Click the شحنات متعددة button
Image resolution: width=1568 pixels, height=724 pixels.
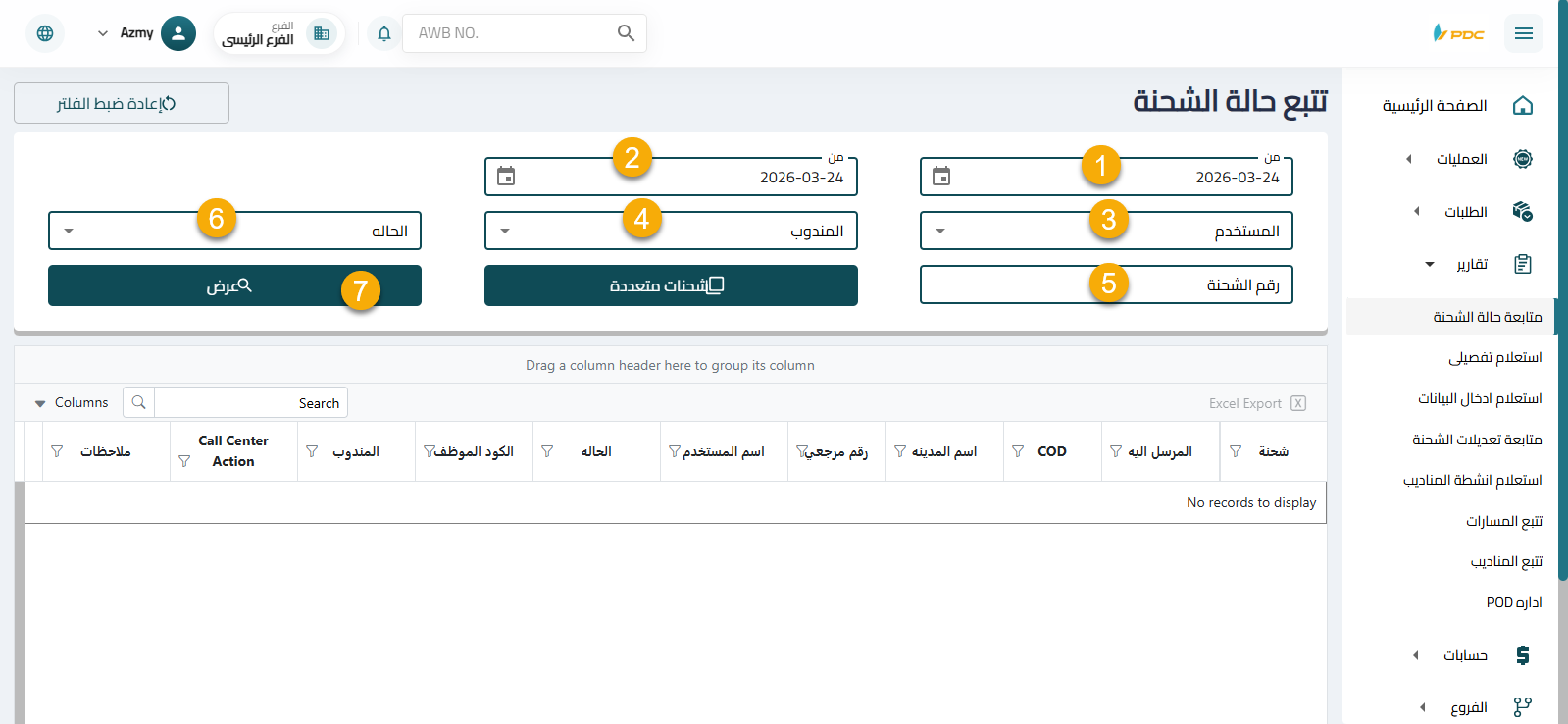pos(671,285)
